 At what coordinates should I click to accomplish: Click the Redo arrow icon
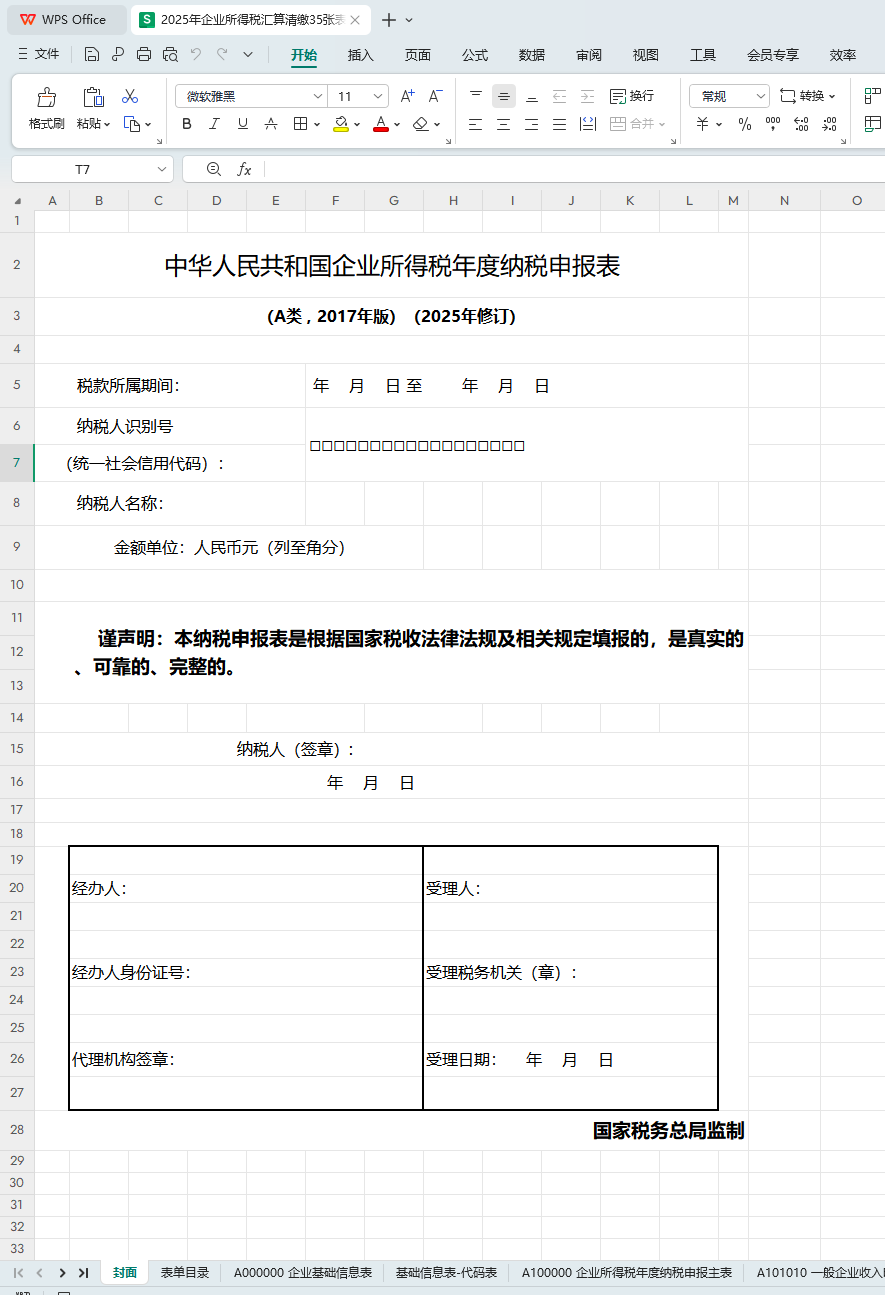coord(222,55)
